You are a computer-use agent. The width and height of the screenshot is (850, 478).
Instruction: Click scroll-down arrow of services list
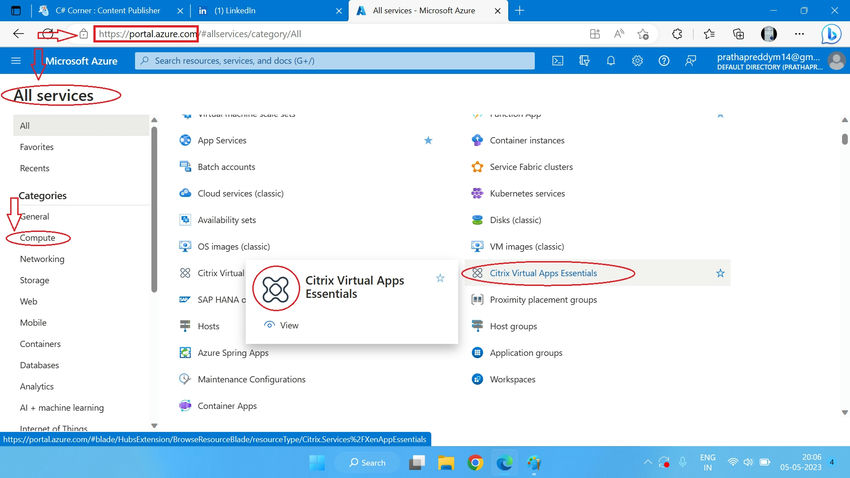pos(845,412)
